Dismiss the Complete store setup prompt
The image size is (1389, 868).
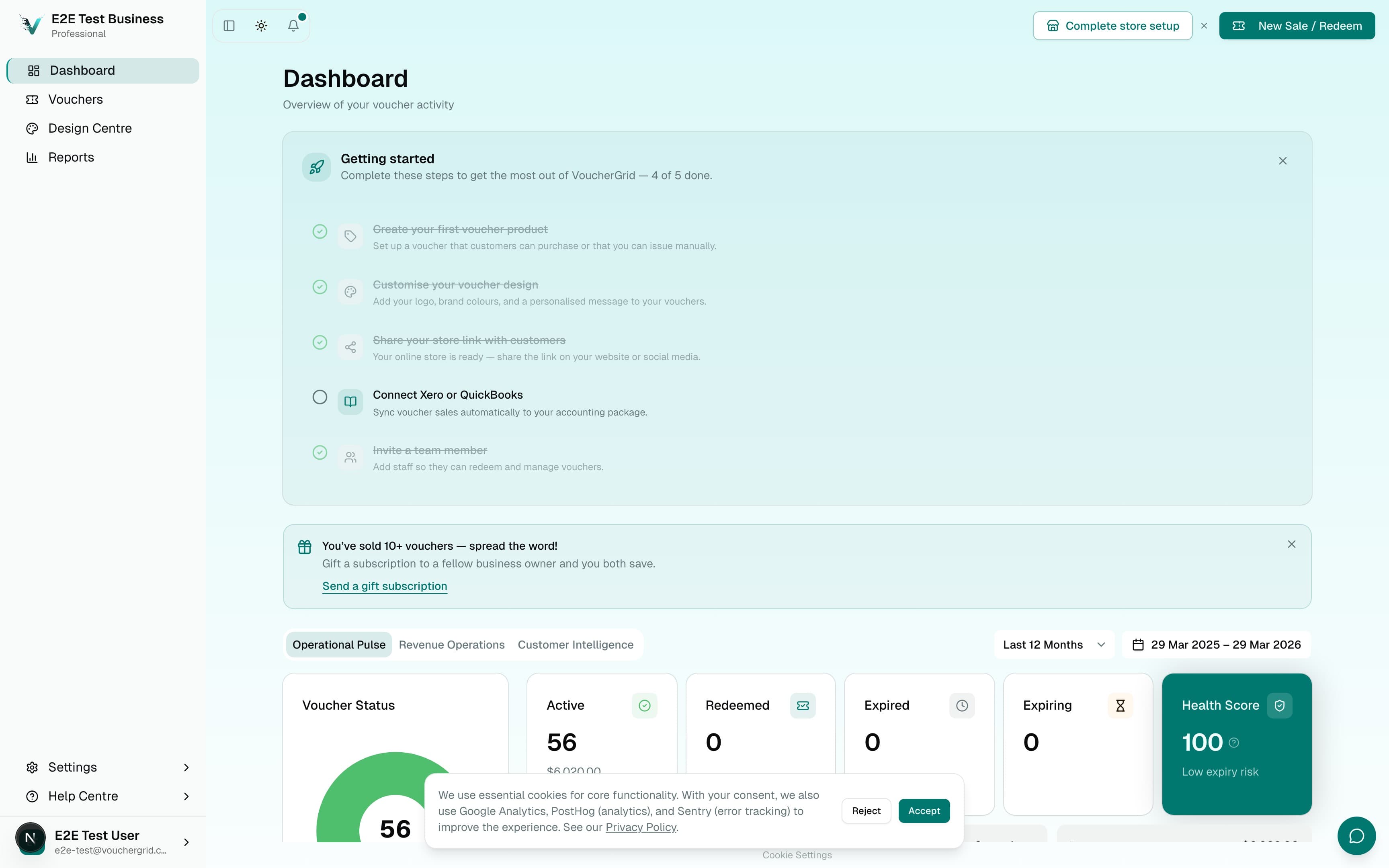[1204, 26]
